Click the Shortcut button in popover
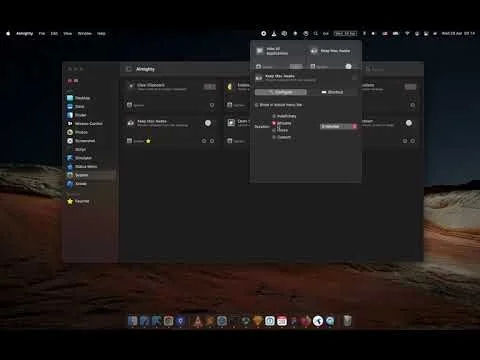Viewport: 480px width, 360px height. click(x=332, y=92)
